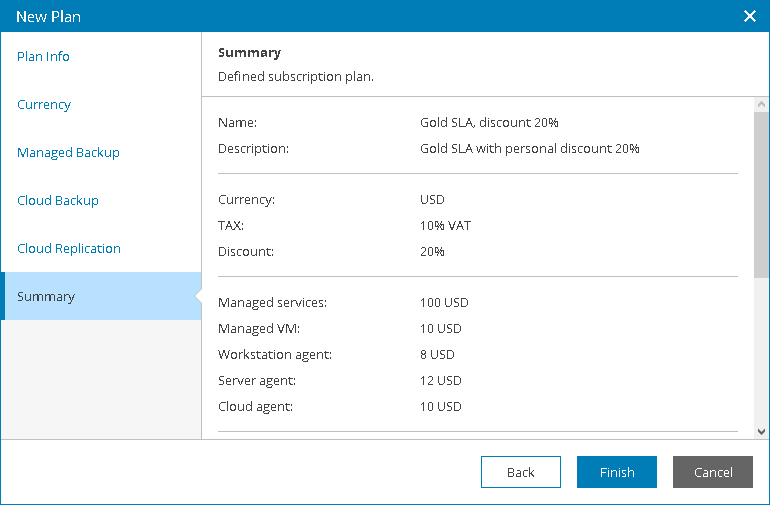Click the Back button
Screen dimensions: 770x505
521,472
